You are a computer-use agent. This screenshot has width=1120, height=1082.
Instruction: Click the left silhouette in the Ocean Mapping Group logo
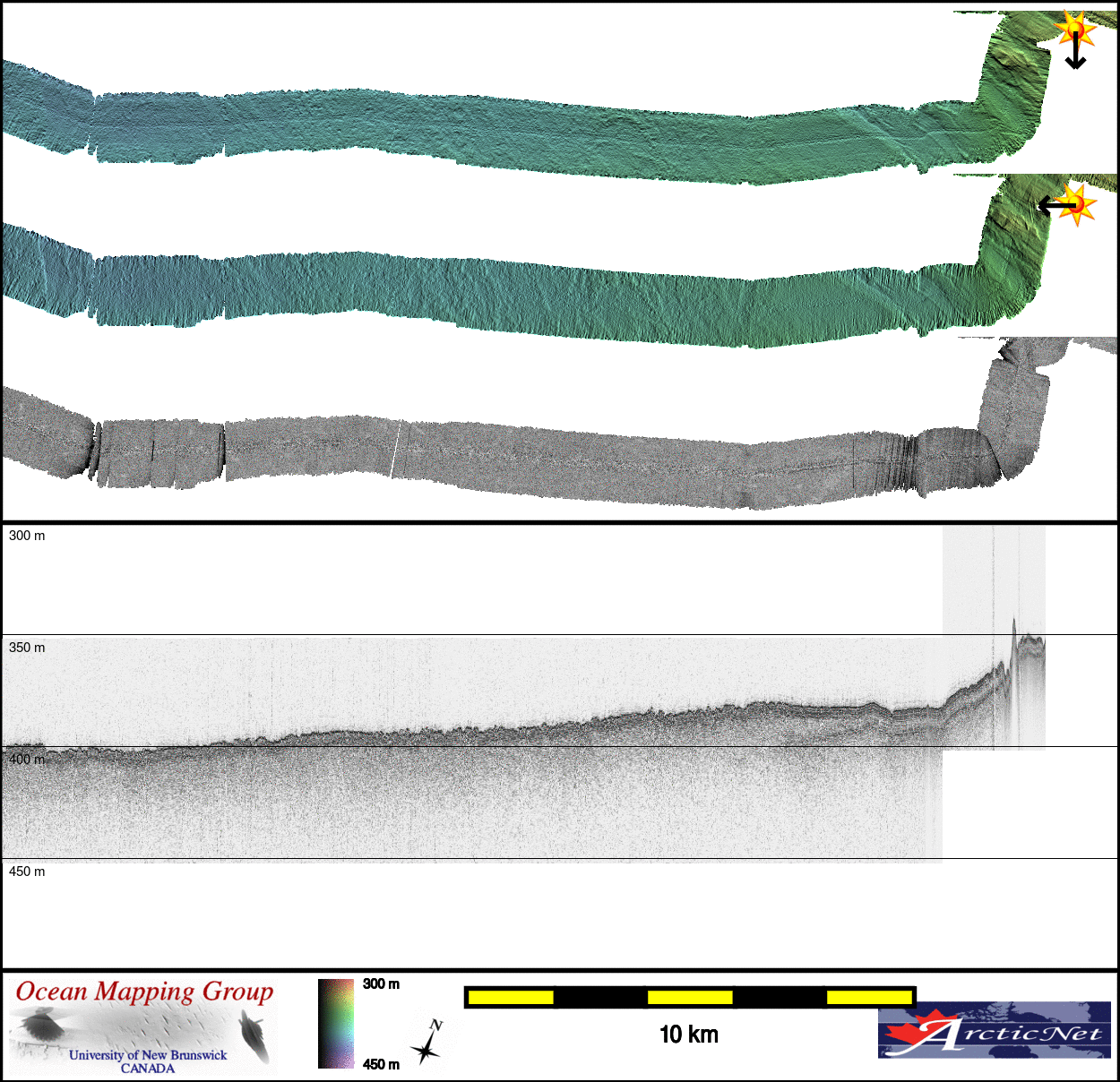tap(39, 1026)
